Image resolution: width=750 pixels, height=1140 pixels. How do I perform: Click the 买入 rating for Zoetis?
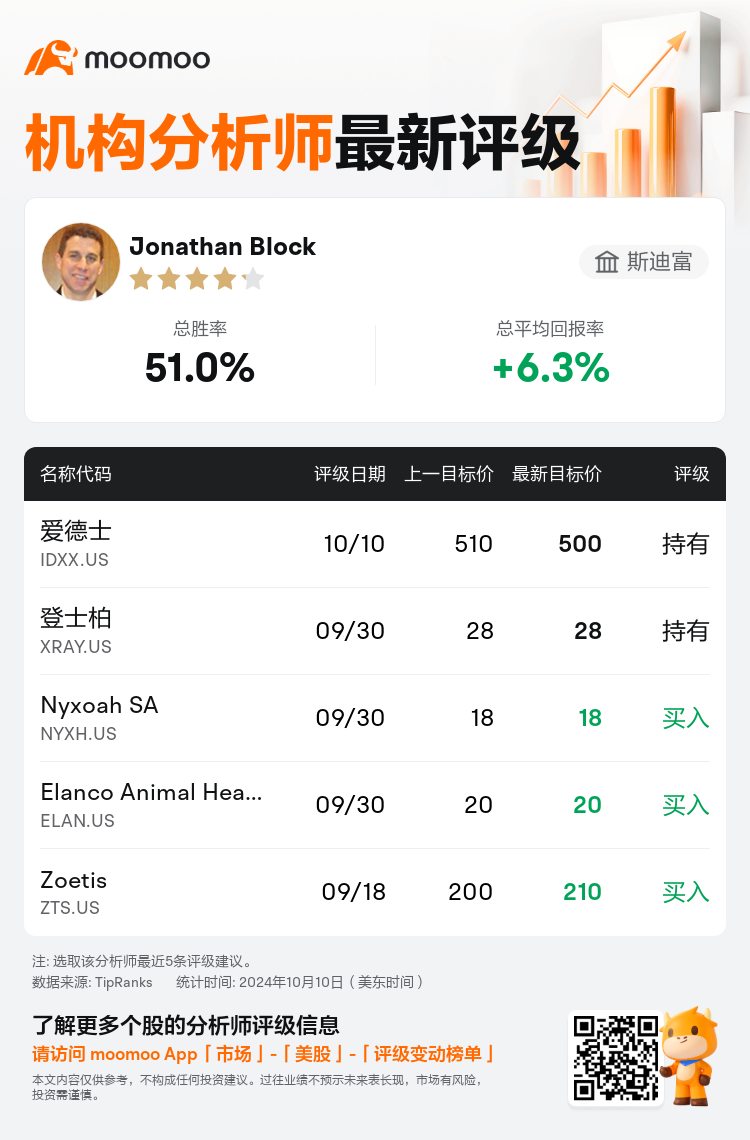685,892
